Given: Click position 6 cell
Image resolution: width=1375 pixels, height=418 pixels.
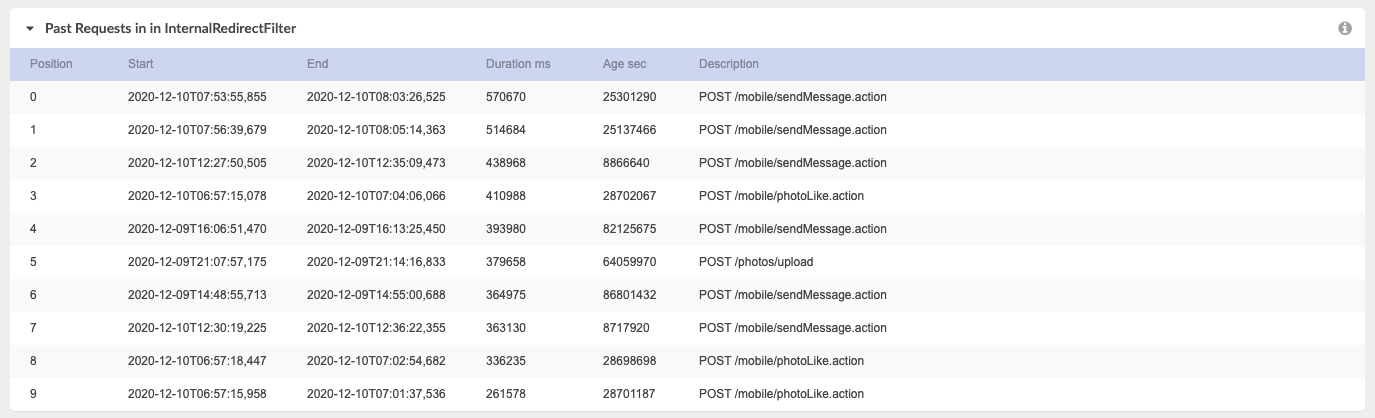Looking at the screenshot, I should [x=33, y=295].
